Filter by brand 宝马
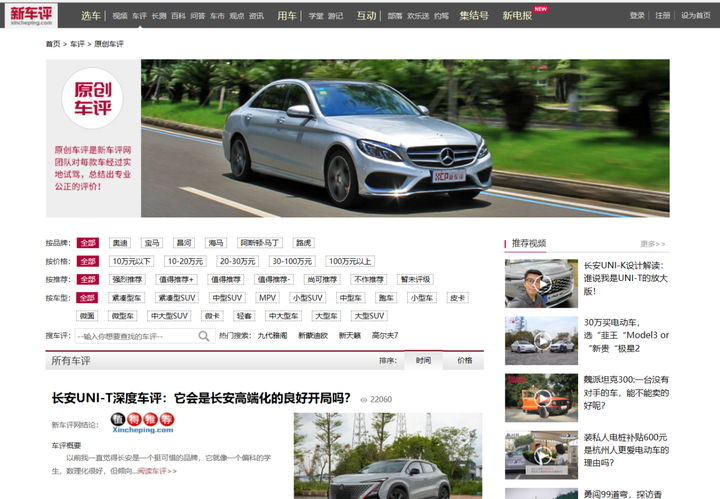Screen dimensions: 720x499 [152, 243]
